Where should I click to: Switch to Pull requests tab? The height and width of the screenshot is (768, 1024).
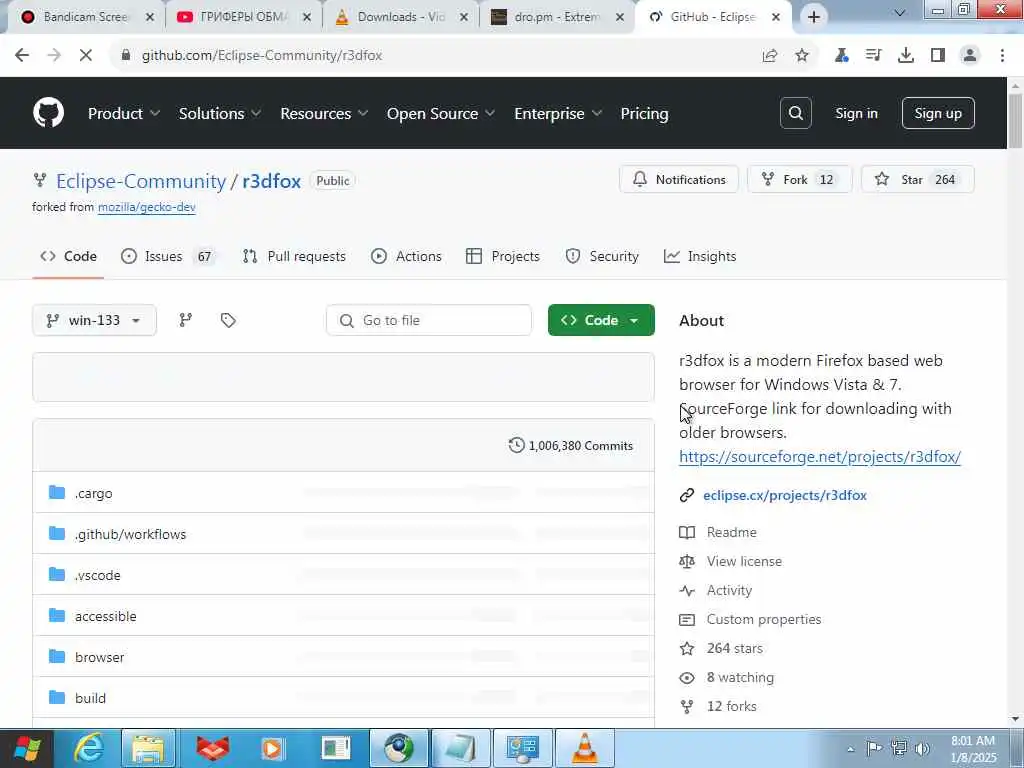pyautogui.click(x=294, y=257)
